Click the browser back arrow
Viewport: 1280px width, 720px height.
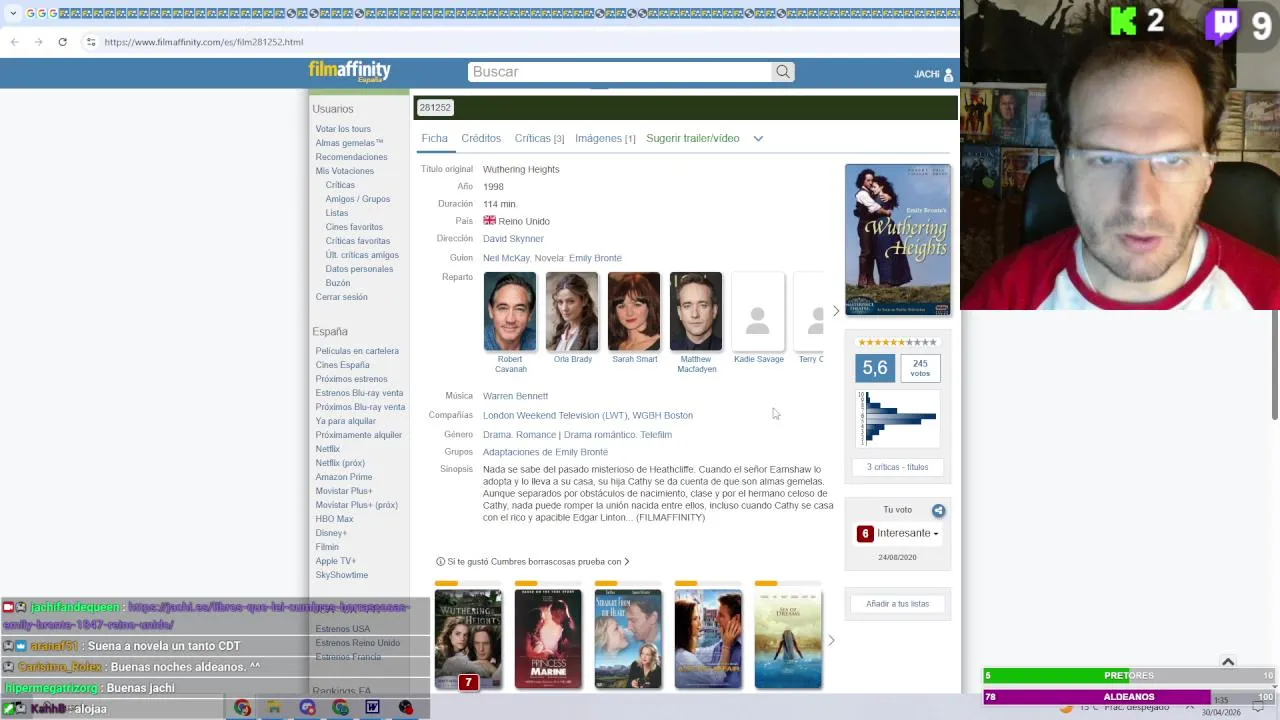[x=14, y=42]
